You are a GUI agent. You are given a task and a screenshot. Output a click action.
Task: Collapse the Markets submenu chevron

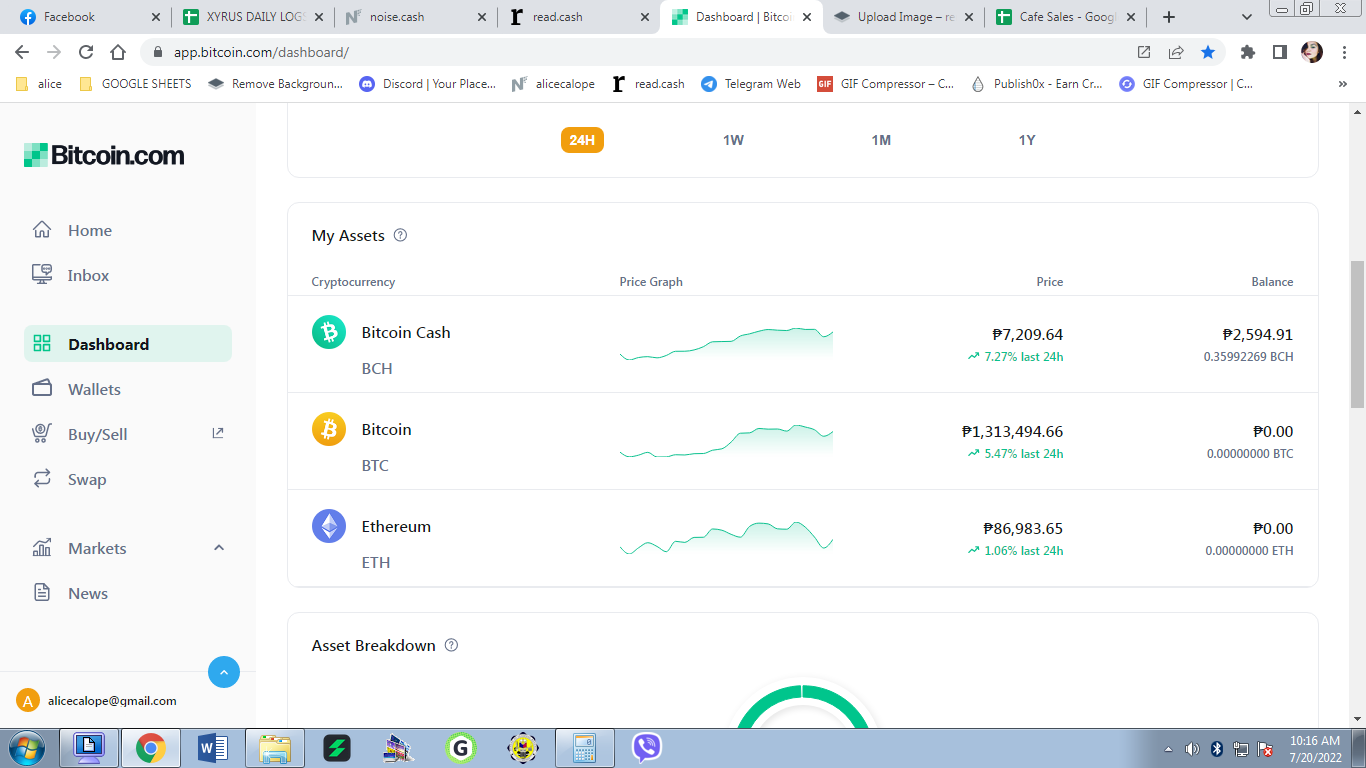219,548
